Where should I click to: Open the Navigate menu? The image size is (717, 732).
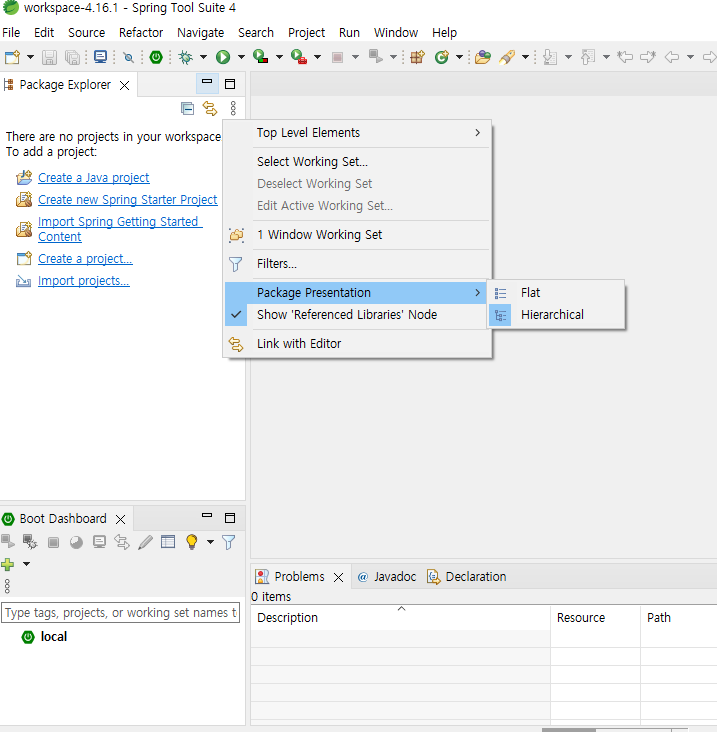coord(200,33)
